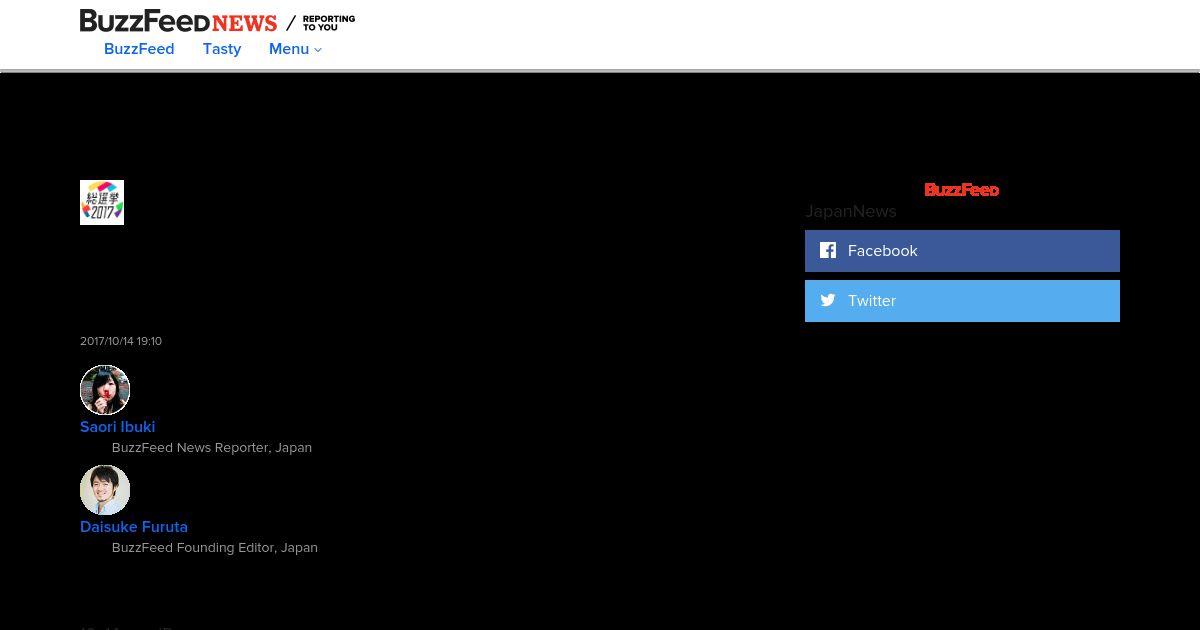1200x630 pixels.
Task: Expand the Menu dropdown
Action: pos(295,49)
